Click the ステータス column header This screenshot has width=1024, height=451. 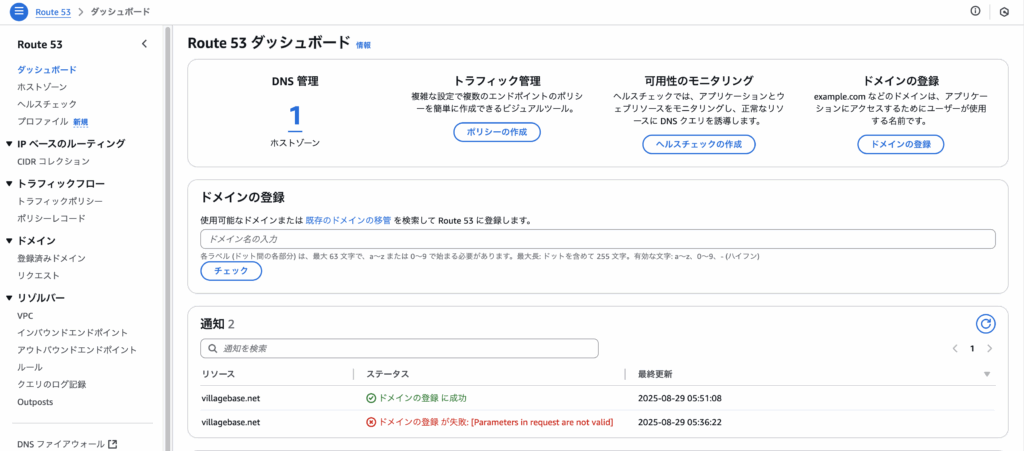pos(387,374)
